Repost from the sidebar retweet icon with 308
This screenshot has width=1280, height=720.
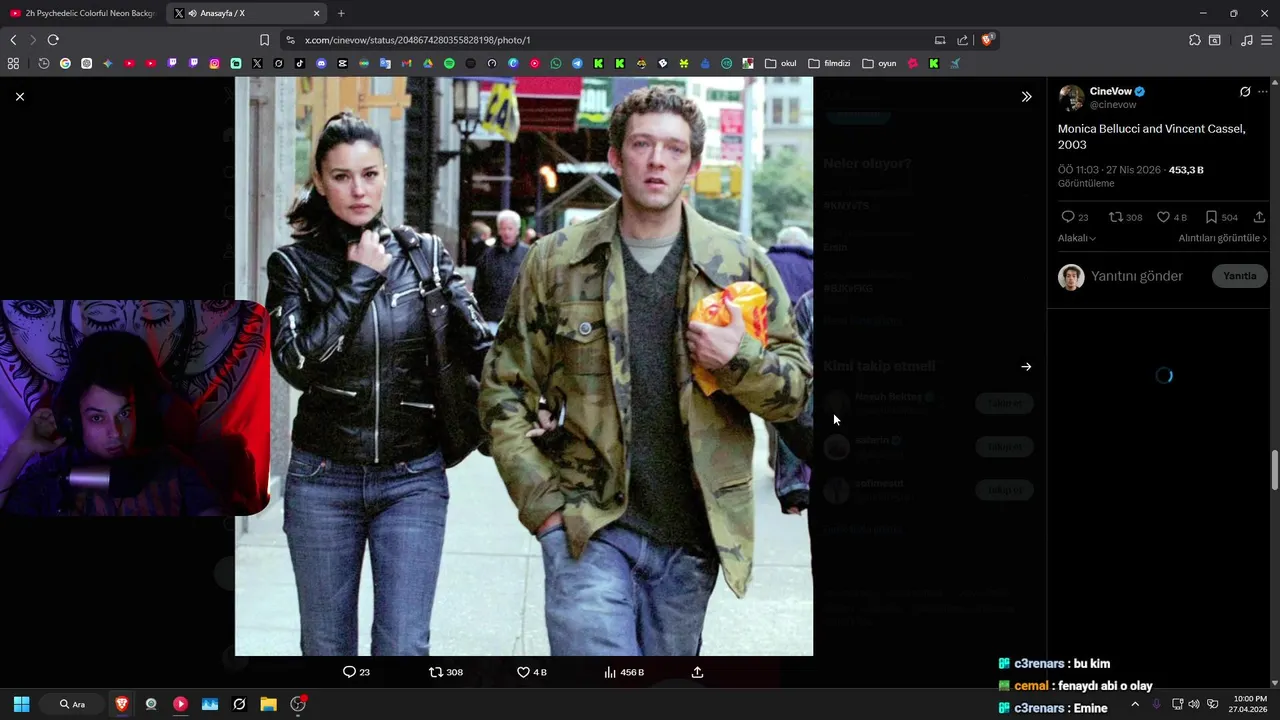pos(1116,217)
